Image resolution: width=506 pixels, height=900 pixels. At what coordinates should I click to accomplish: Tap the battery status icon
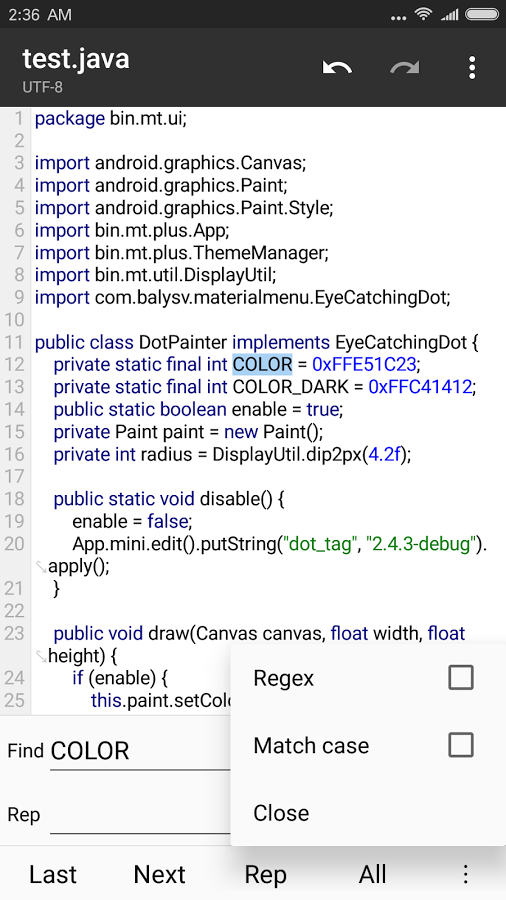tap(482, 14)
